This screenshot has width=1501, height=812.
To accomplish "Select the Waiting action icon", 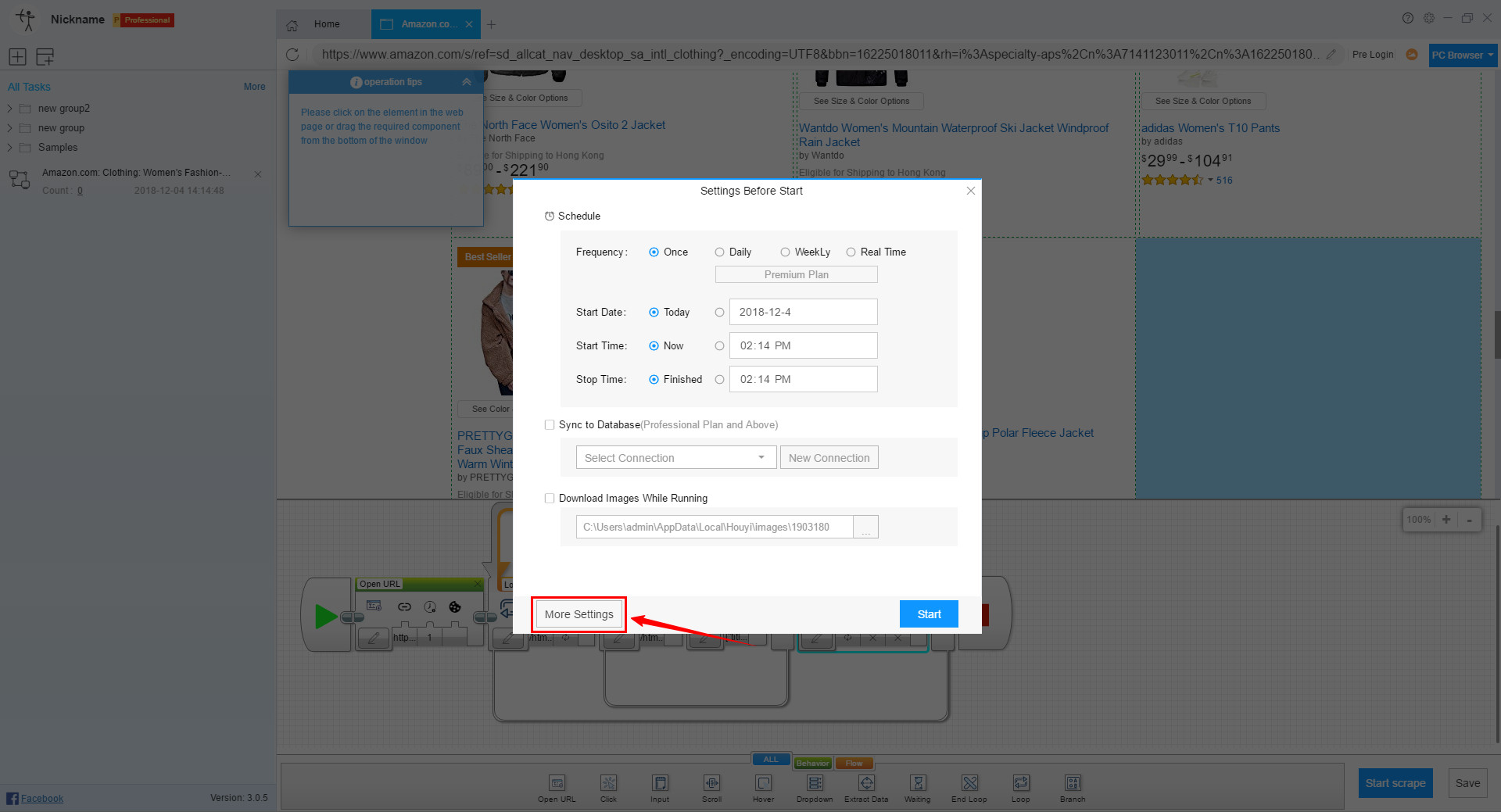I will click(918, 783).
